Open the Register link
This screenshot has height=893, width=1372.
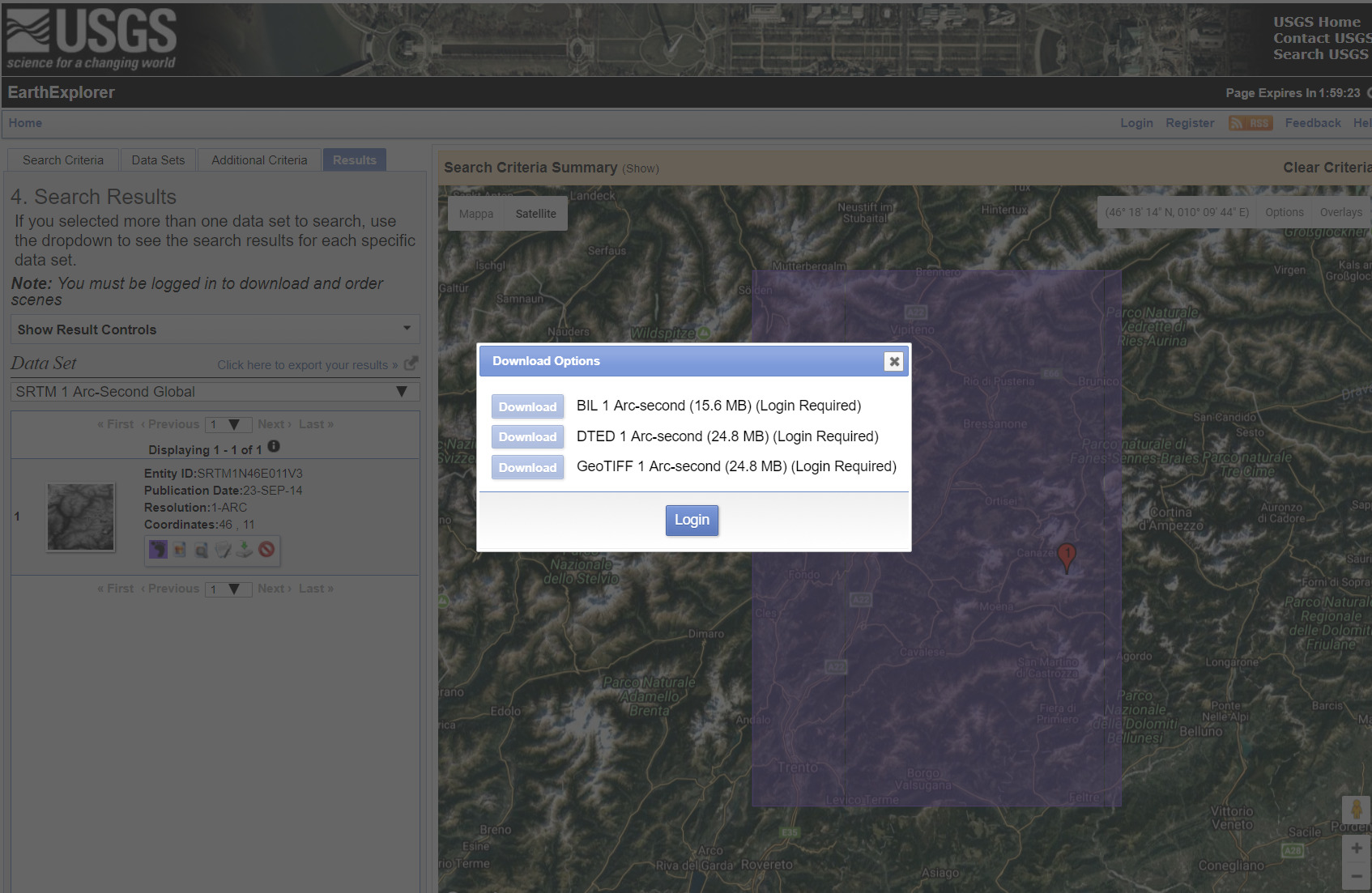coord(1190,123)
